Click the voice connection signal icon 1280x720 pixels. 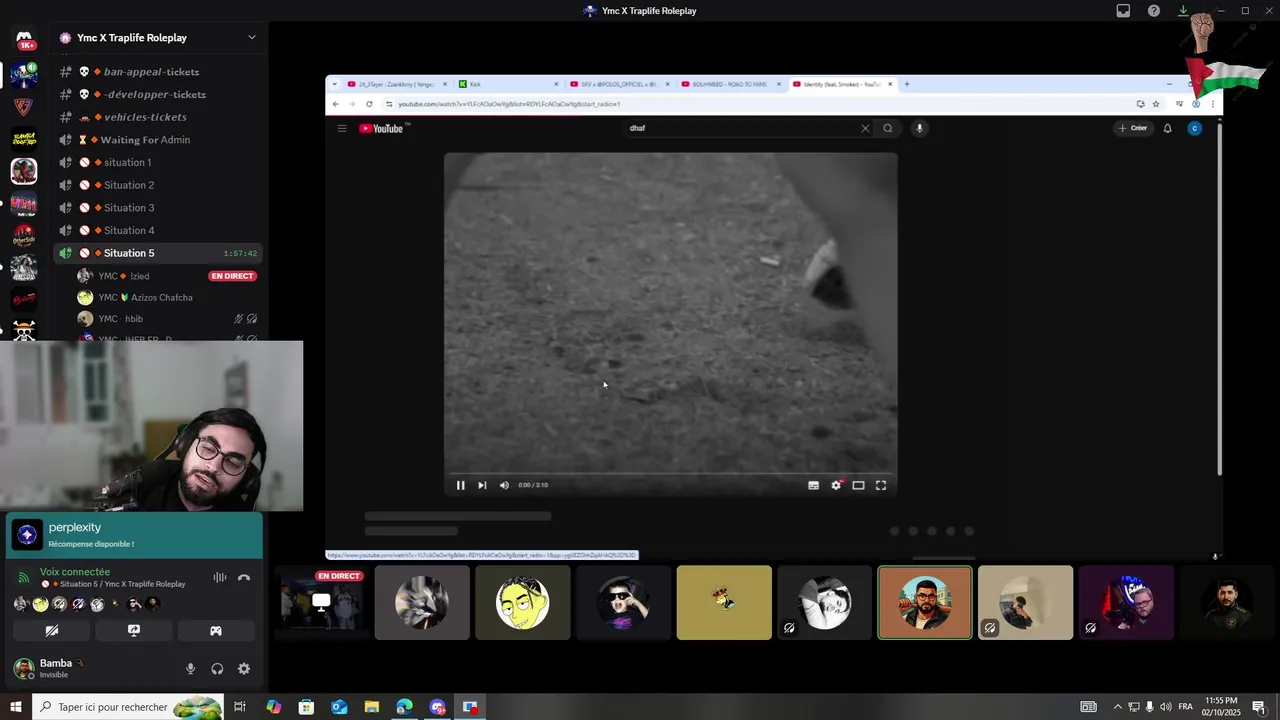tap(24, 578)
